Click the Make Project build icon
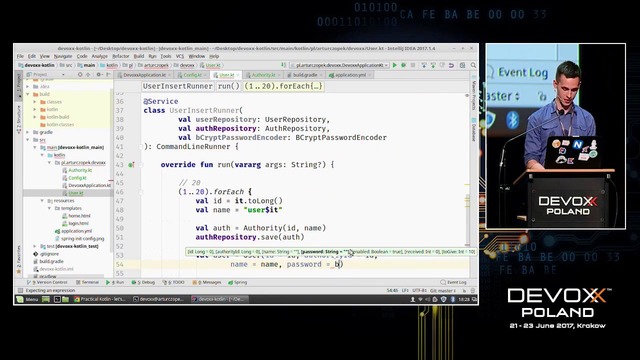Screen dimensions: 640x360 pos(284,65)
